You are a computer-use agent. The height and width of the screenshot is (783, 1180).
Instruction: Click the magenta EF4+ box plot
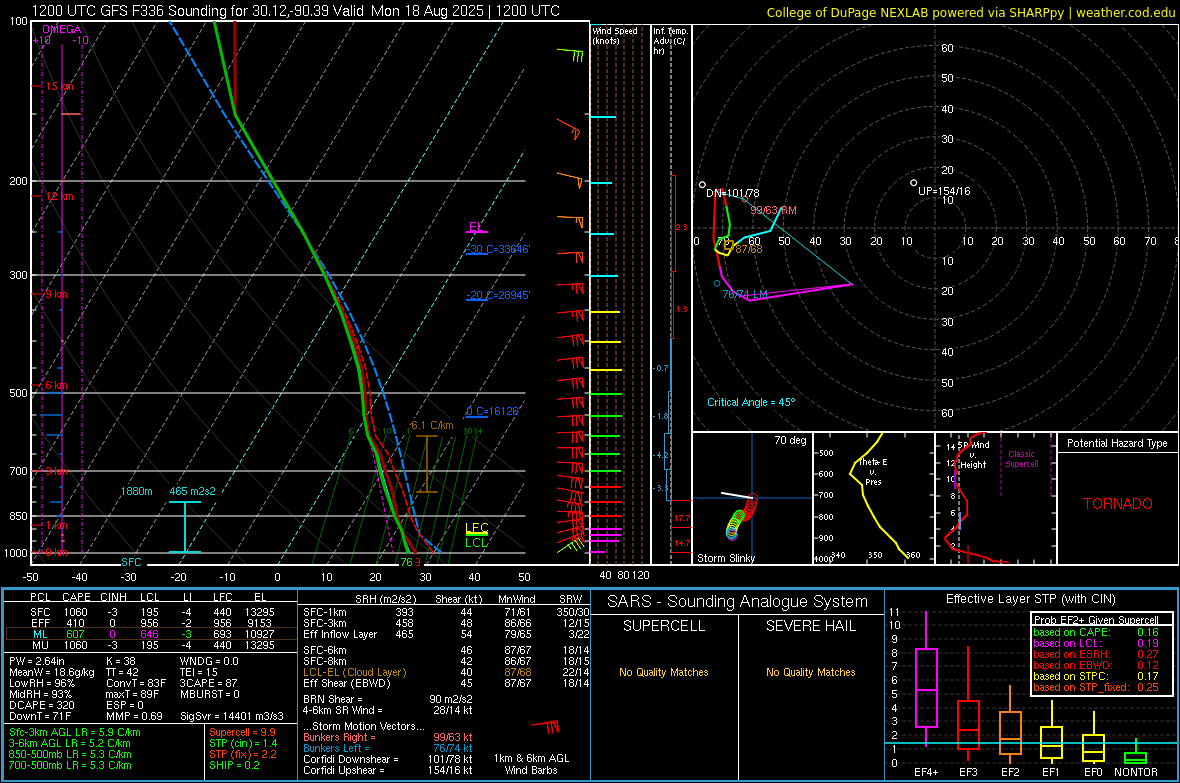click(926, 681)
